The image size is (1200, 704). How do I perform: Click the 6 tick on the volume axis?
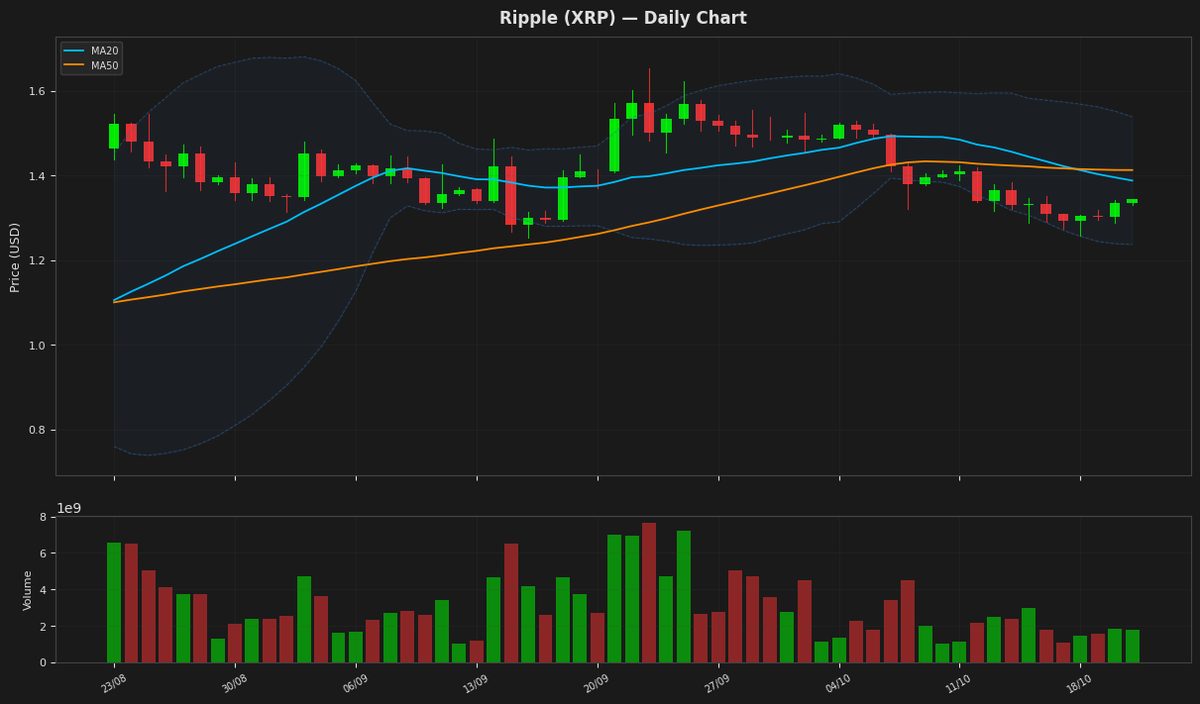43,553
